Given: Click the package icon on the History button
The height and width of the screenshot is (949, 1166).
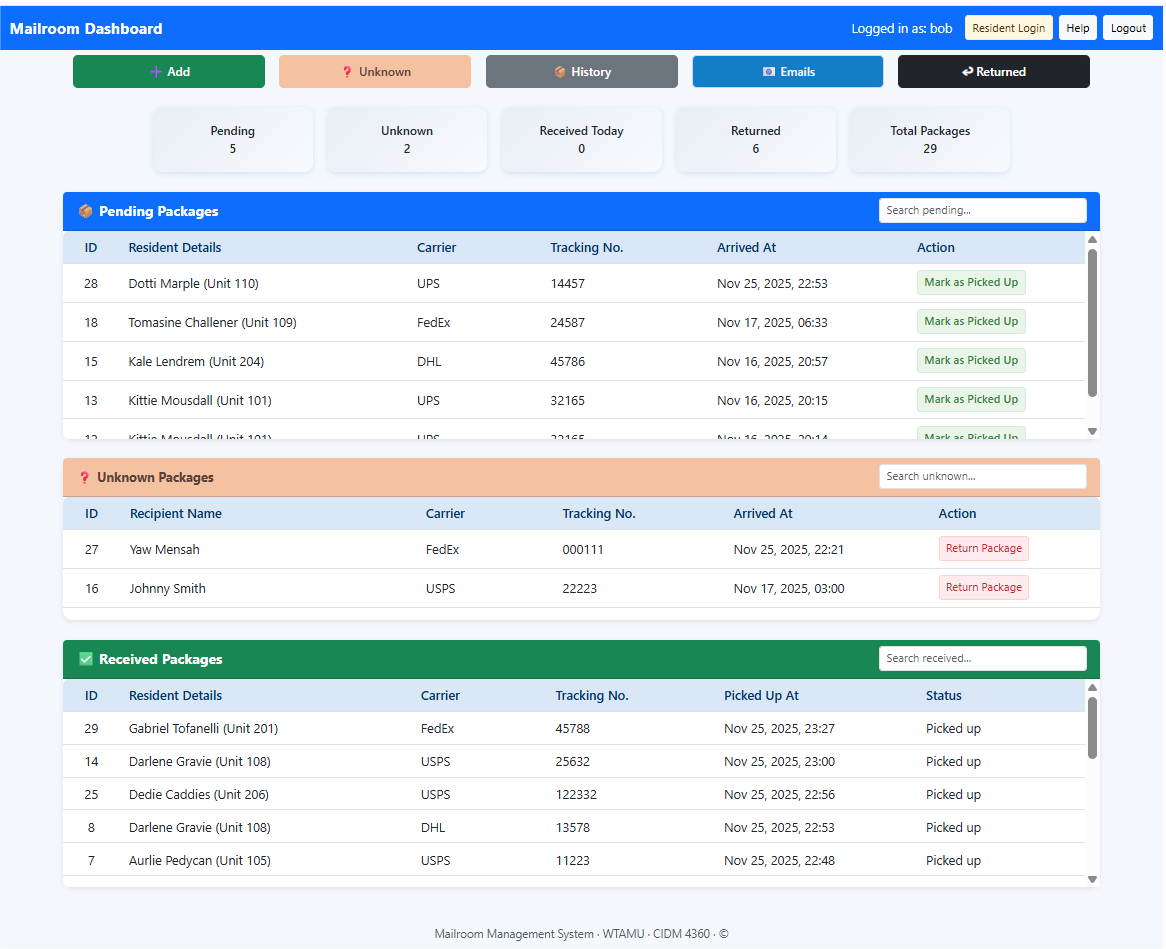Looking at the screenshot, I should coord(557,71).
